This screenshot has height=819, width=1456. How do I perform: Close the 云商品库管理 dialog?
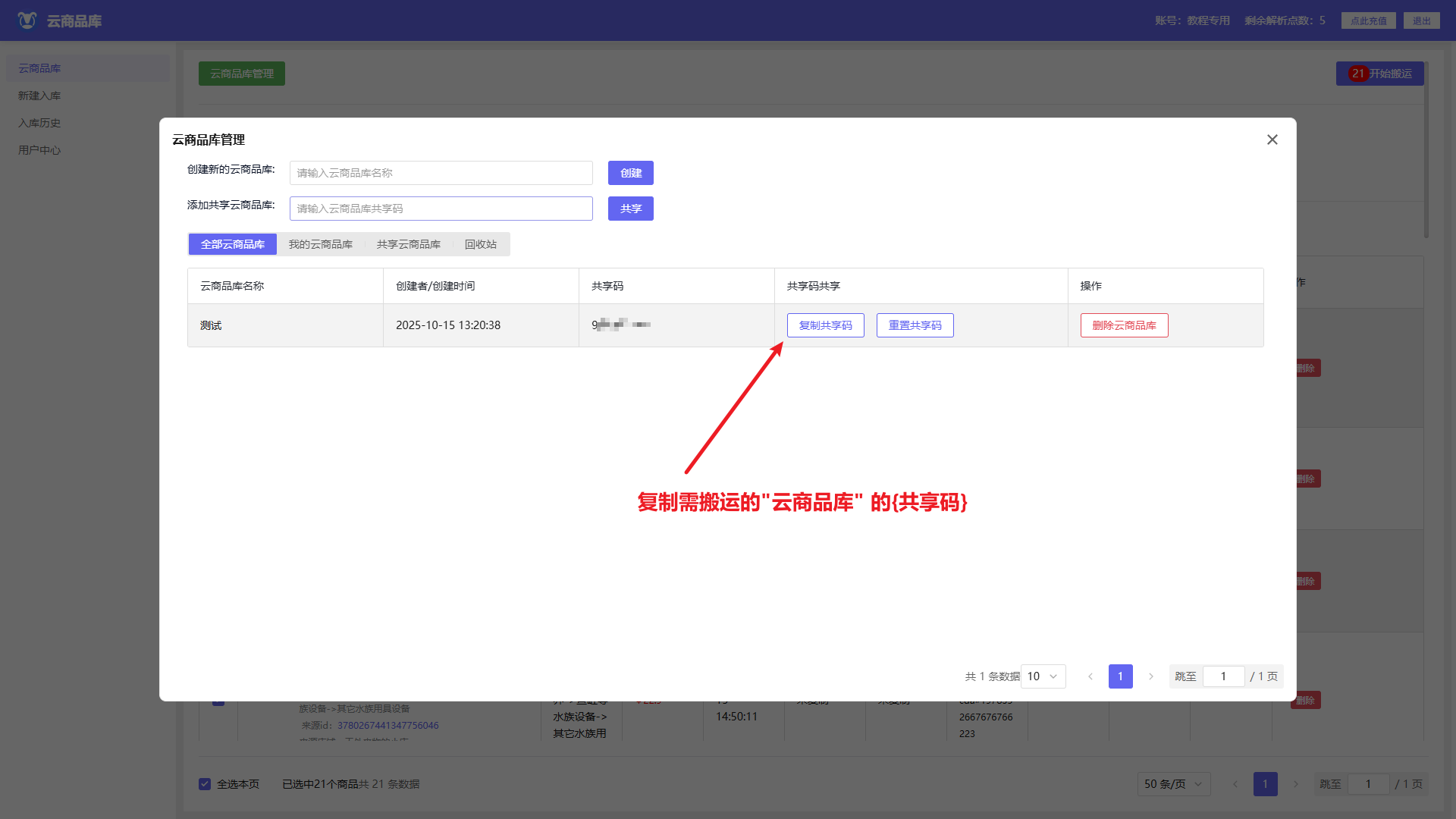tap(1272, 140)
